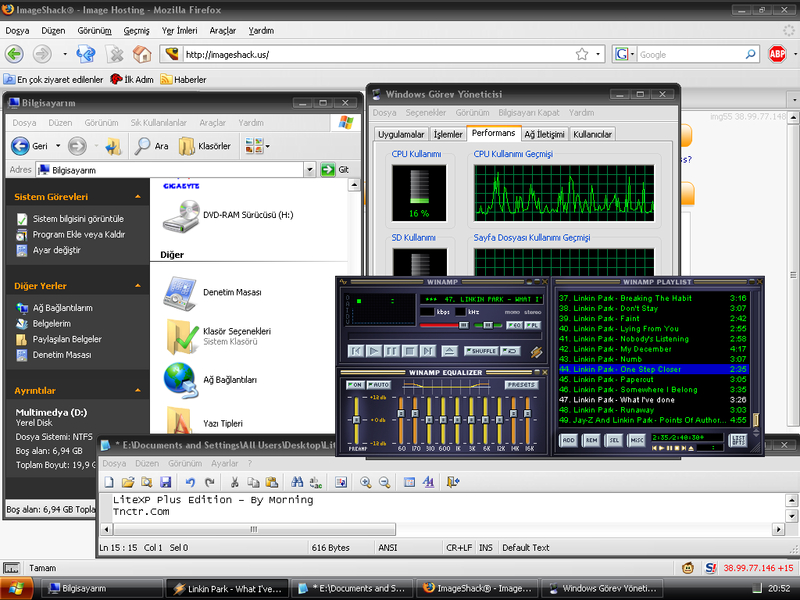
Task: Go up one folder level in Bilgisayarım
Action: coord(113,146)
